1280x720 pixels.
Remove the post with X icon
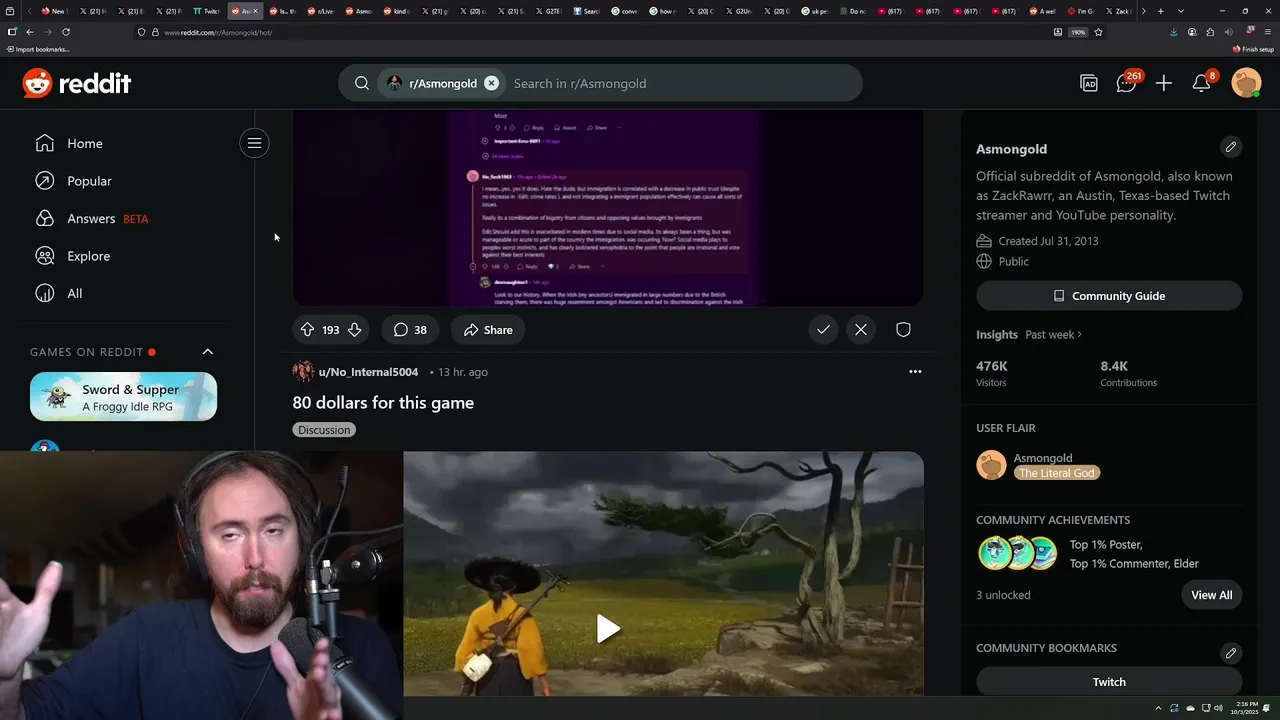(x=861, y=329)
